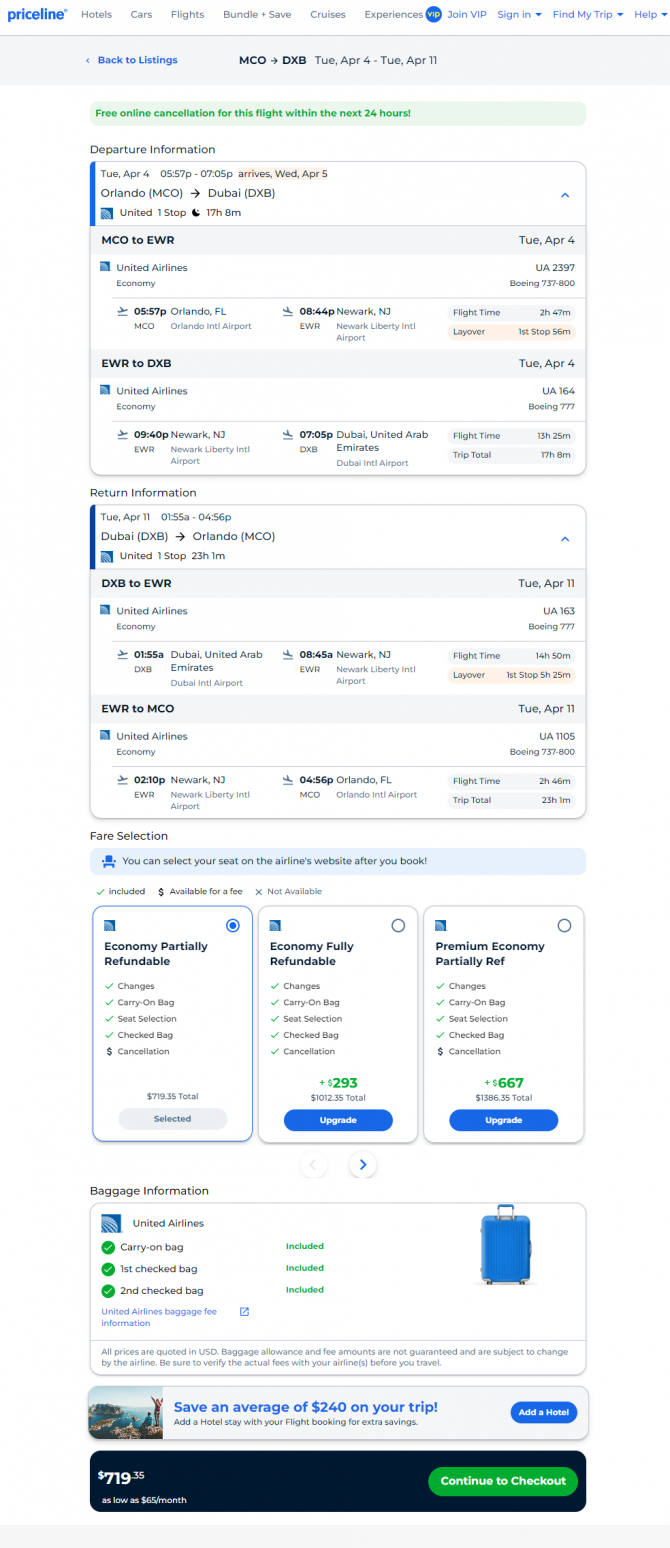670x1548 pixels.
Task: Upgrade to Premium Economy for +$667
Action: [503, 1120]
